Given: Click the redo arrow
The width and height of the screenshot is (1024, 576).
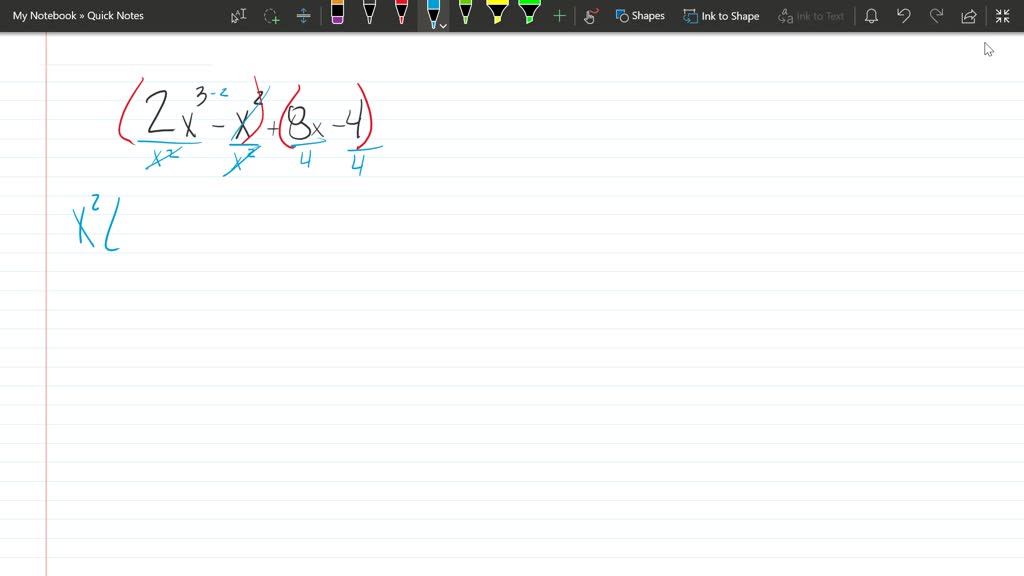Looking at the screenshot, I should pyautogui.click(x=936, y=15).
